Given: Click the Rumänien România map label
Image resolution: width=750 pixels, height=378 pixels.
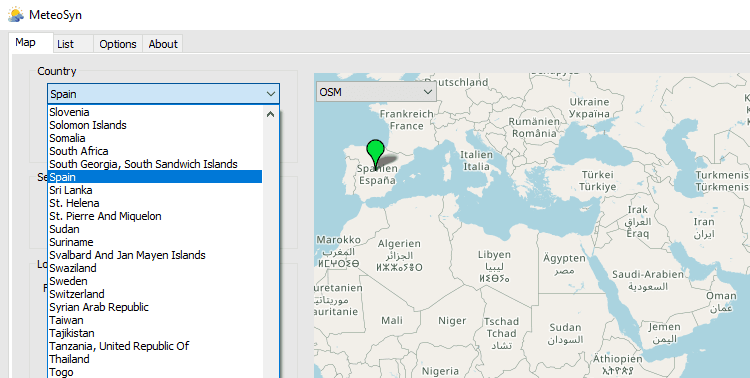Looking at the screenshot, I should coord(534,127).
